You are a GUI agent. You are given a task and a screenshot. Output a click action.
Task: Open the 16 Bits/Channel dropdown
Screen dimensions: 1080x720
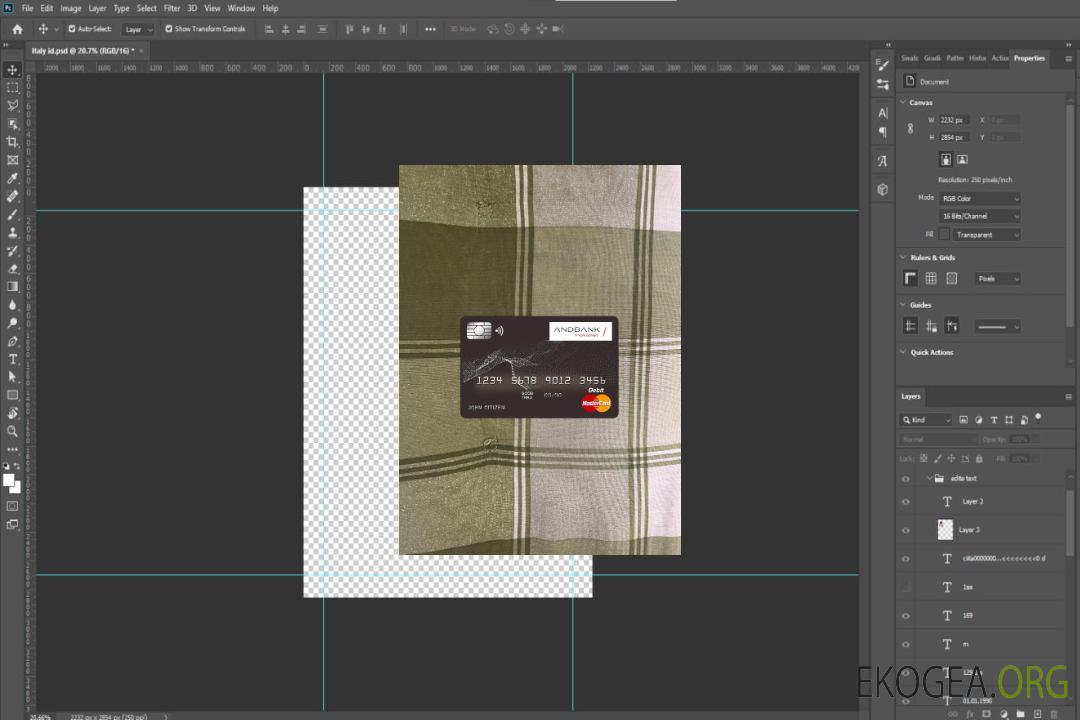coord(979,216)
